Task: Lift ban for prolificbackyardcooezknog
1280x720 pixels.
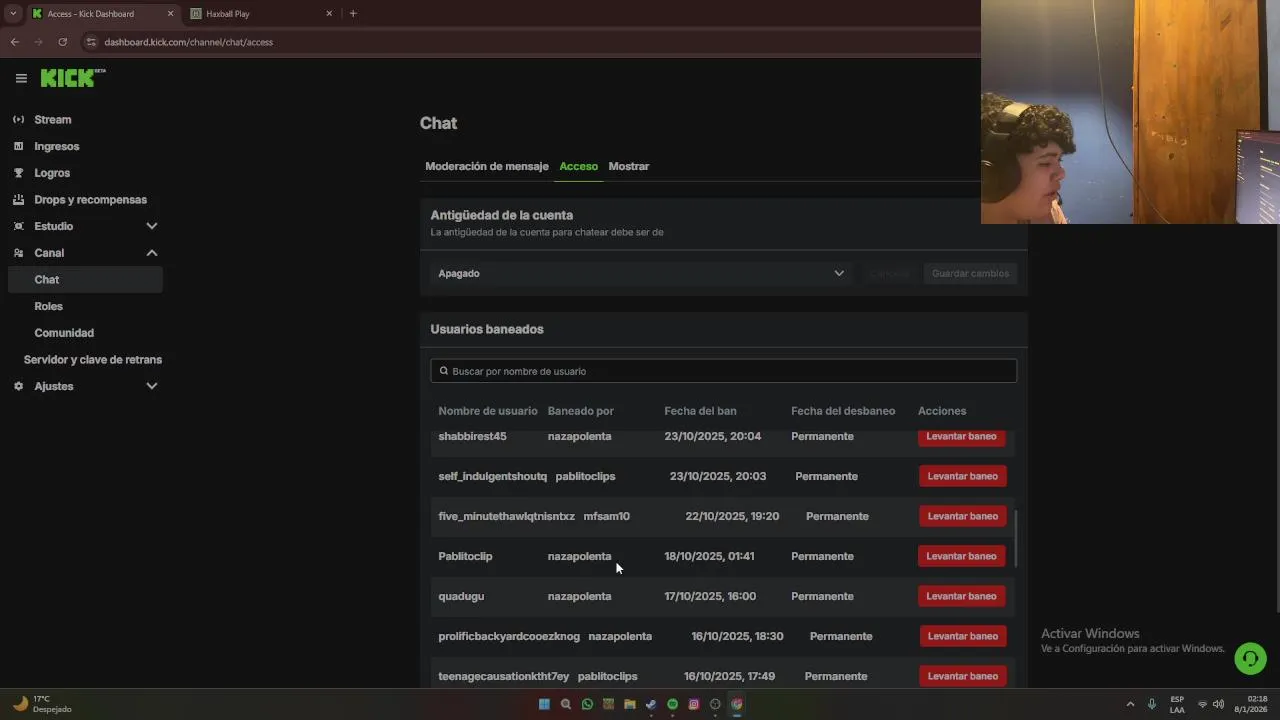Action: 962,636
